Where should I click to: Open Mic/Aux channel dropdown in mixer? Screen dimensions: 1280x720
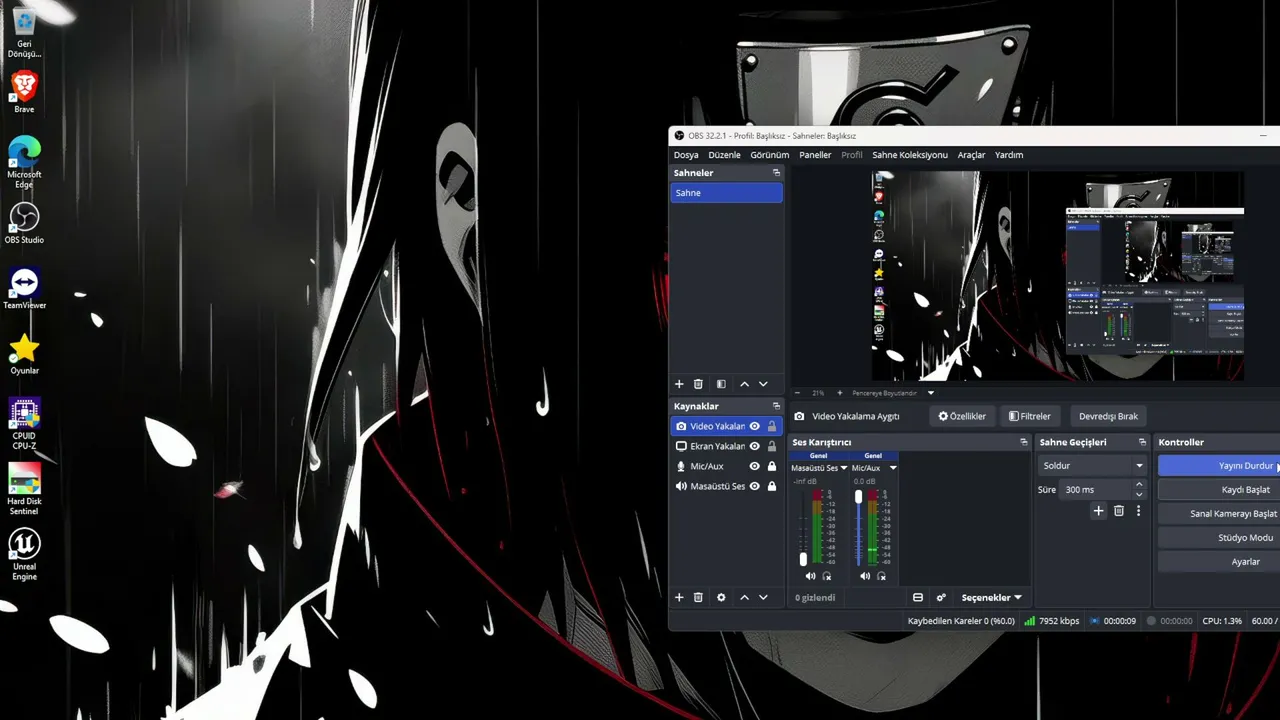tap(893, 468)
